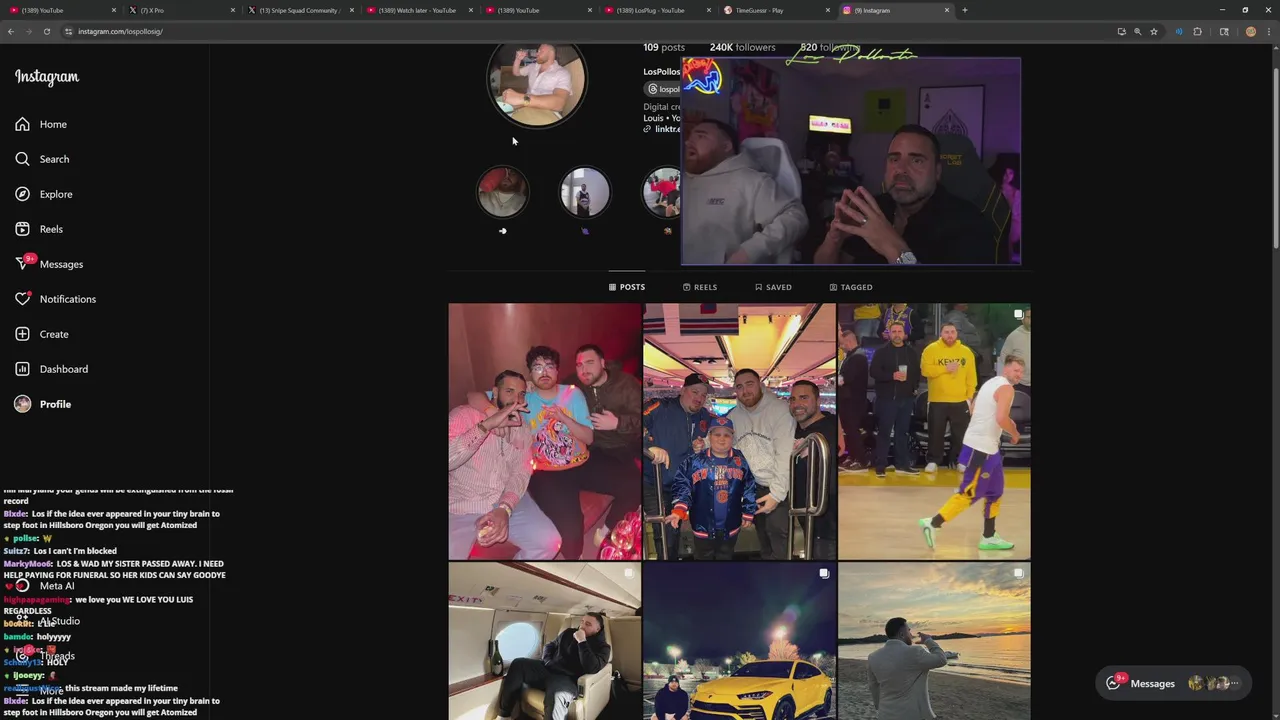Open private jet seat post
The image size is (1280, 720).
(x=545, y=641)
